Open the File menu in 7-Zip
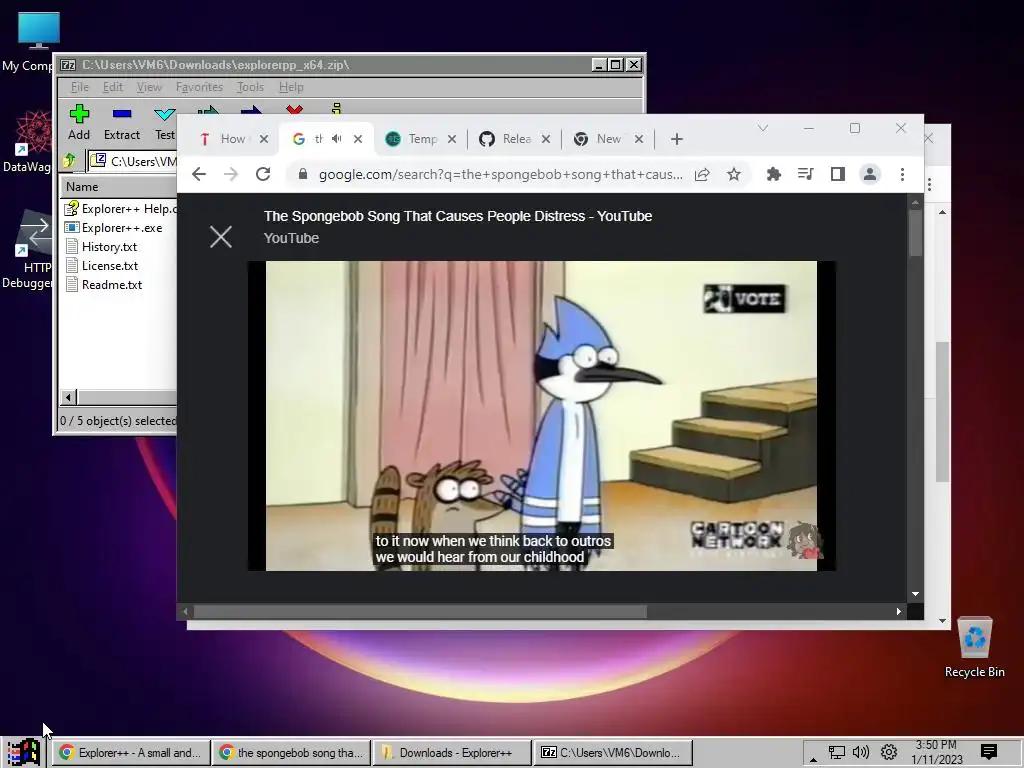Image resolution: width=1024 pixels, height=768 pixels. 80,87
